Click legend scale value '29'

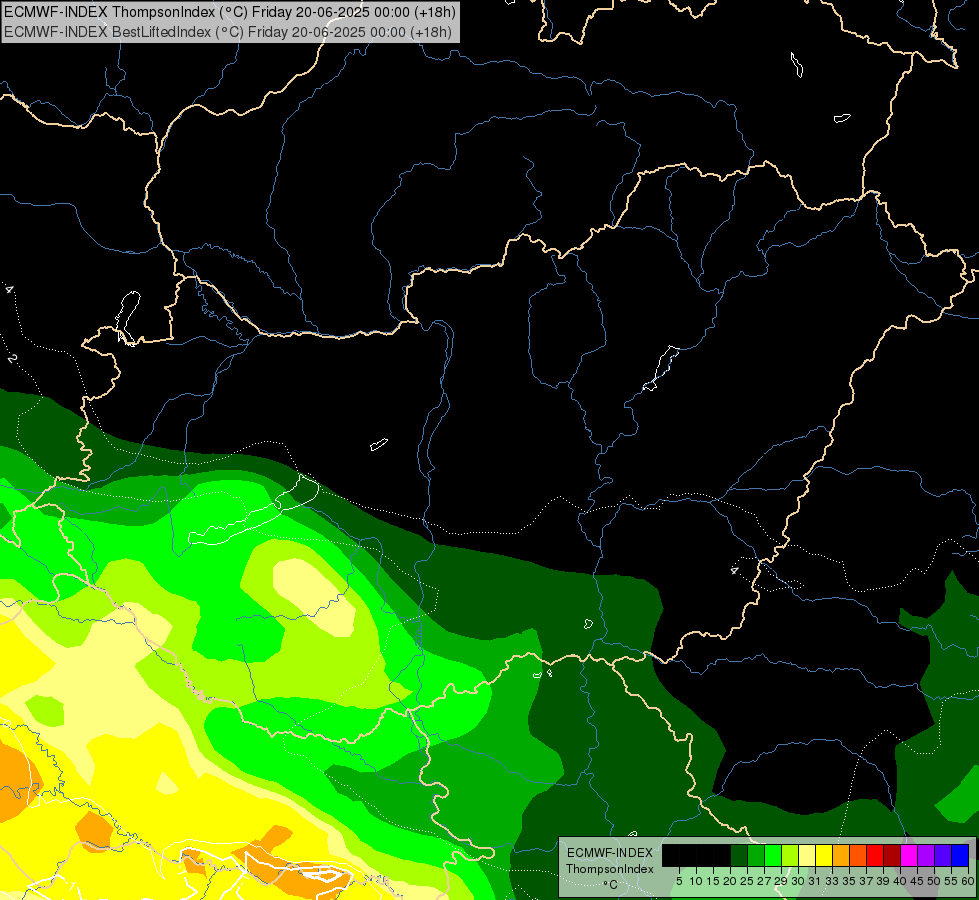pos(781,881)
